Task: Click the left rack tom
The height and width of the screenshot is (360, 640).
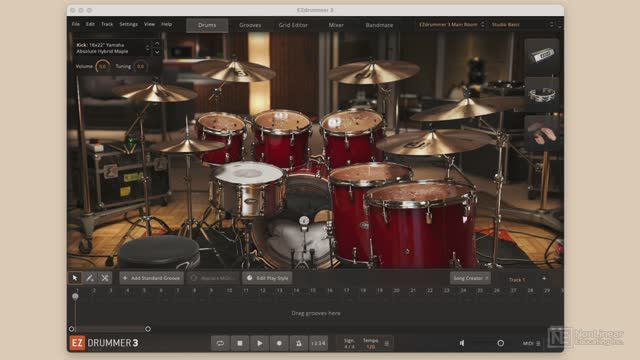Action: click(x=221, y=137)
